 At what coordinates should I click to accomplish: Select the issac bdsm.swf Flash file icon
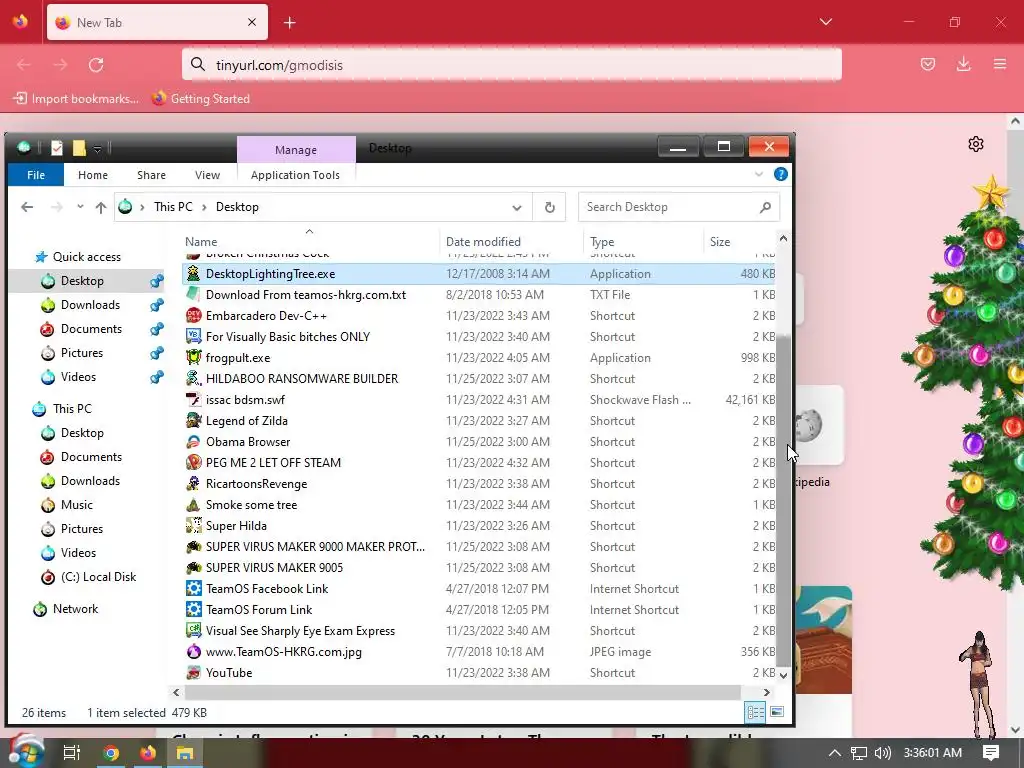pyautogui.click(x=193, y=400)
